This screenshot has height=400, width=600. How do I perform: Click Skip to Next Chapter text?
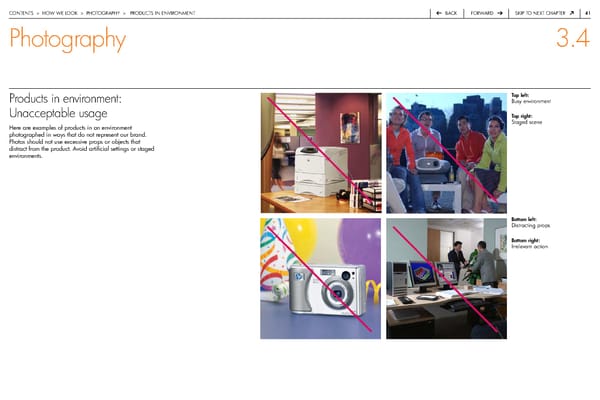tap(540, 13)
